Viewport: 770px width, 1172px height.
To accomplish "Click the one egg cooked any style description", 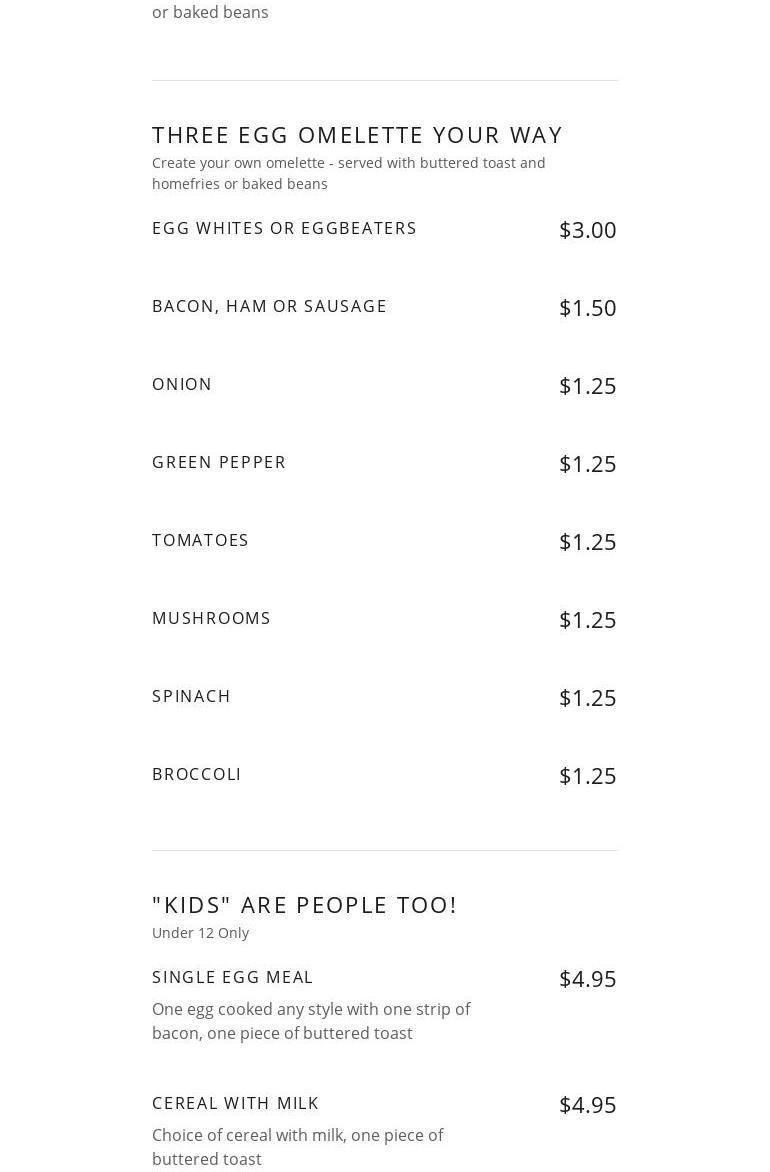I will tap(310, 1021).
